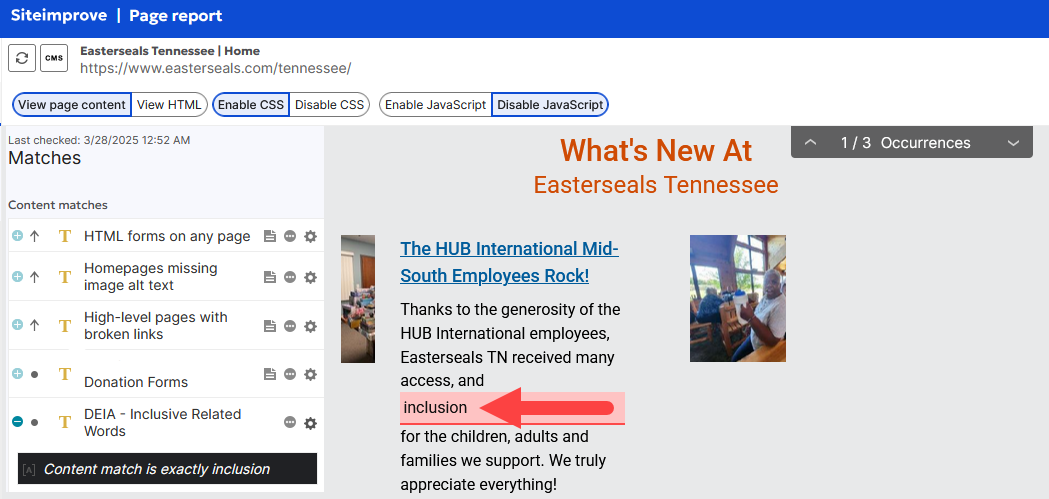Select the High-level pages with broken links match name

156,326
